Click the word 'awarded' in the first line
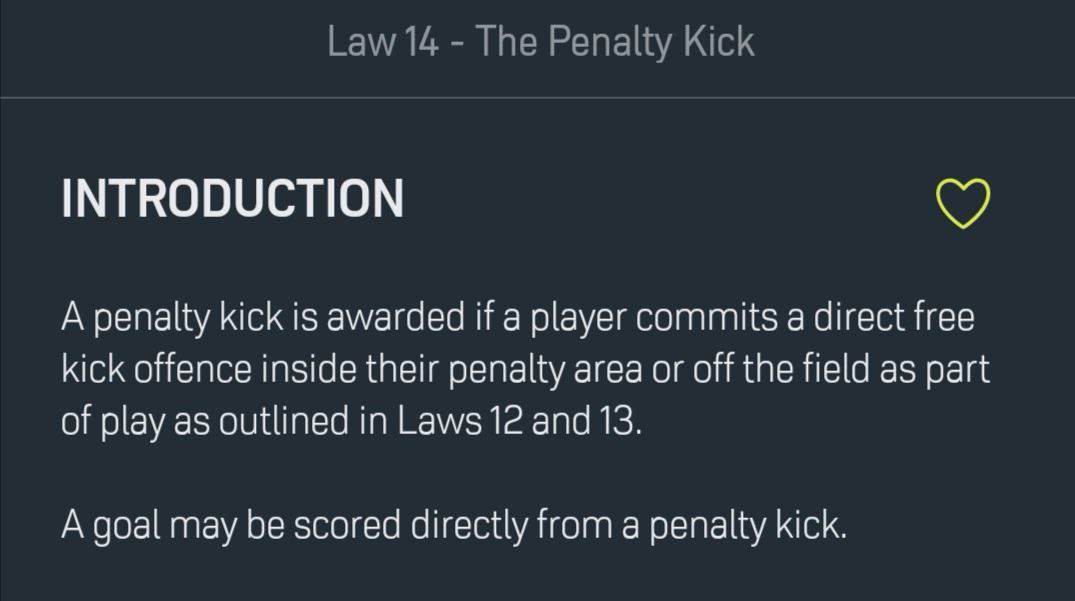Image resolution: width=1075 pixels, height=601 pixels. click(396, 317)
